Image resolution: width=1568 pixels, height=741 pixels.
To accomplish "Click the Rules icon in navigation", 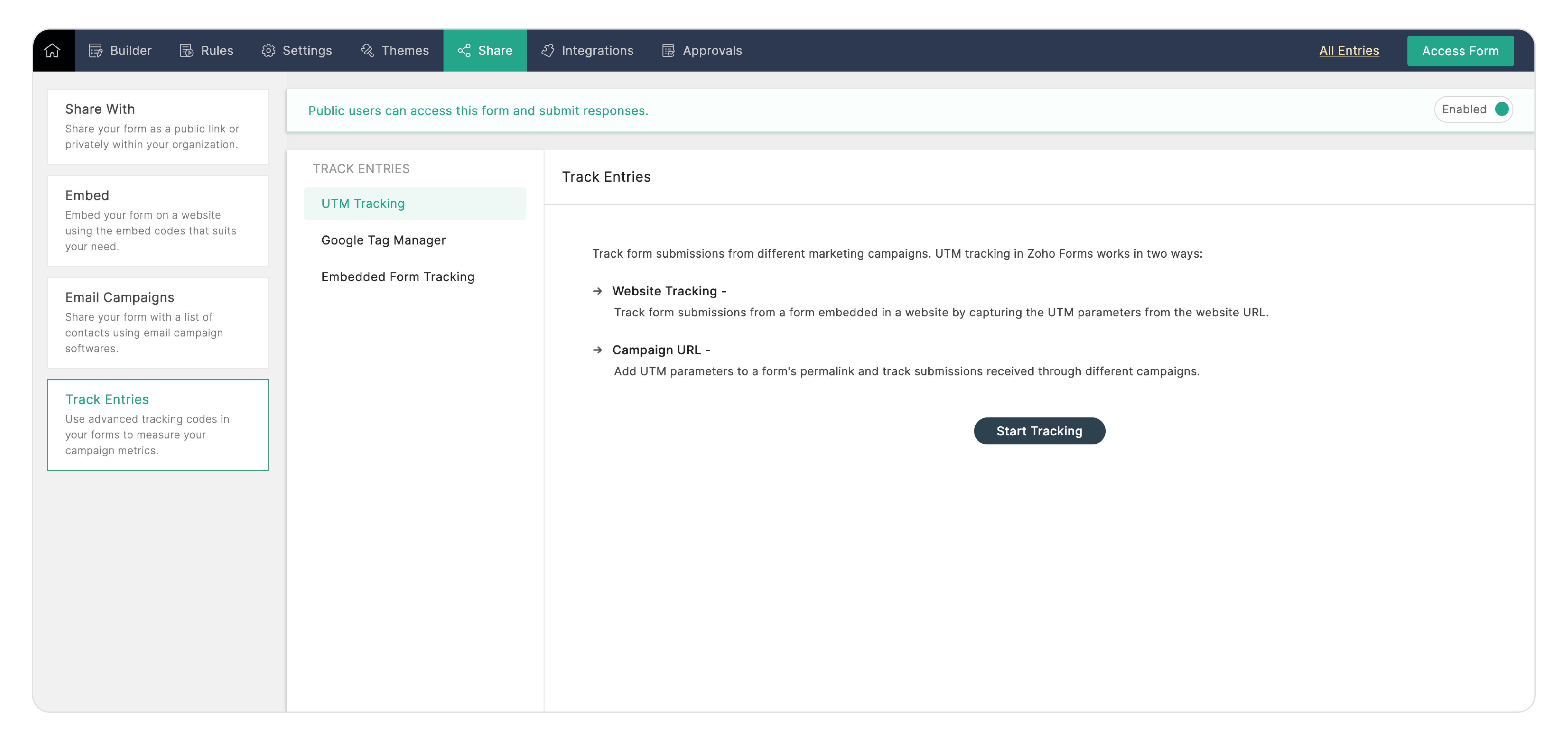I will [186, 51].
